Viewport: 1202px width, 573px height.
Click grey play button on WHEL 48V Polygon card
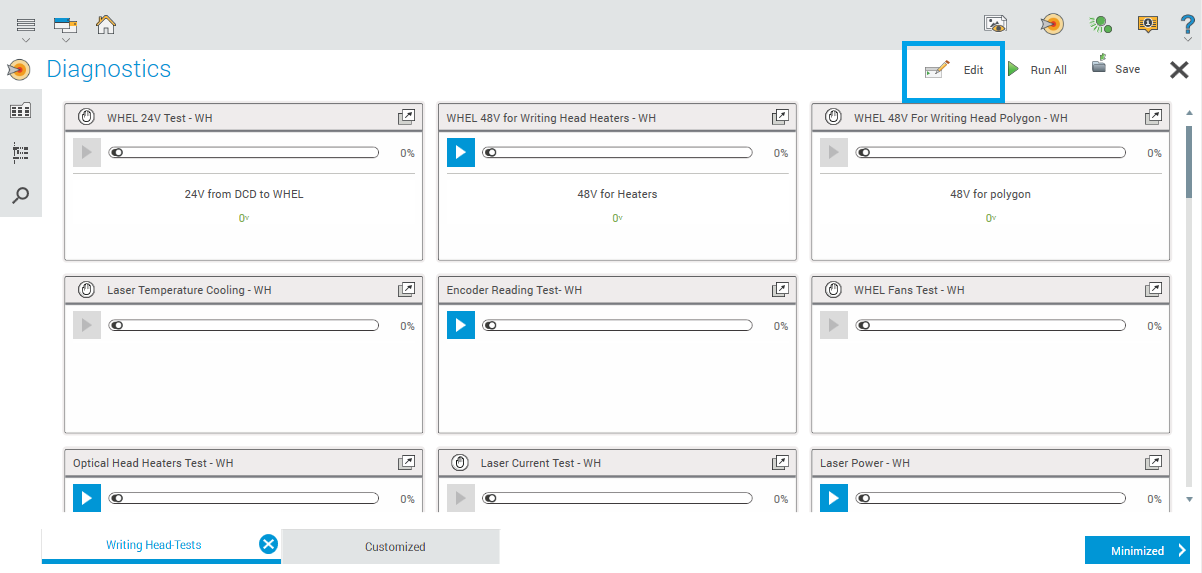click(x=834, y=153)
